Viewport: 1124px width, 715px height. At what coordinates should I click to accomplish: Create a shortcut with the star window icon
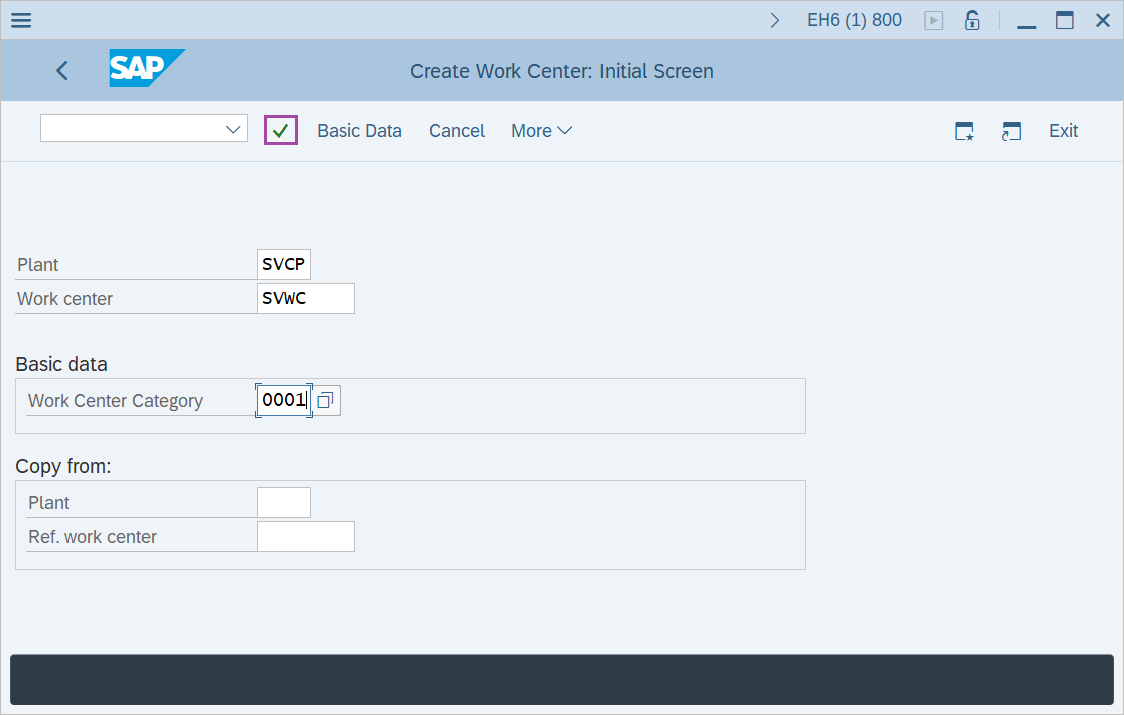coord(963,131)
